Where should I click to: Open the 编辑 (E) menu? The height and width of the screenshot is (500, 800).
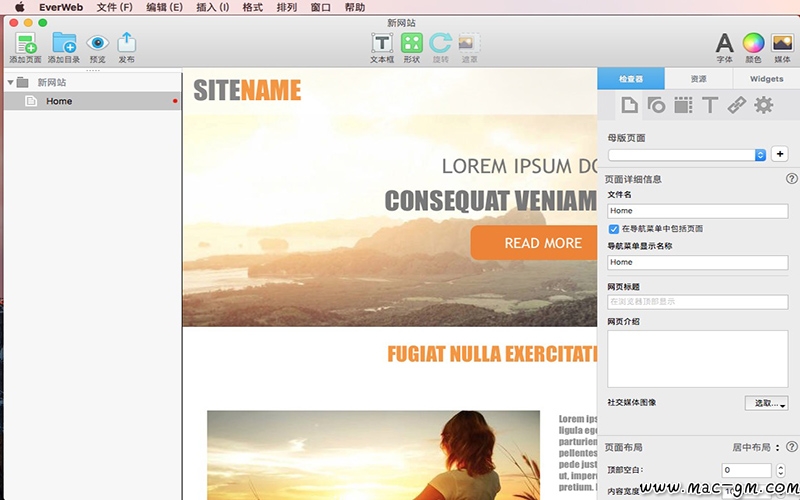(x=164, y=7)
